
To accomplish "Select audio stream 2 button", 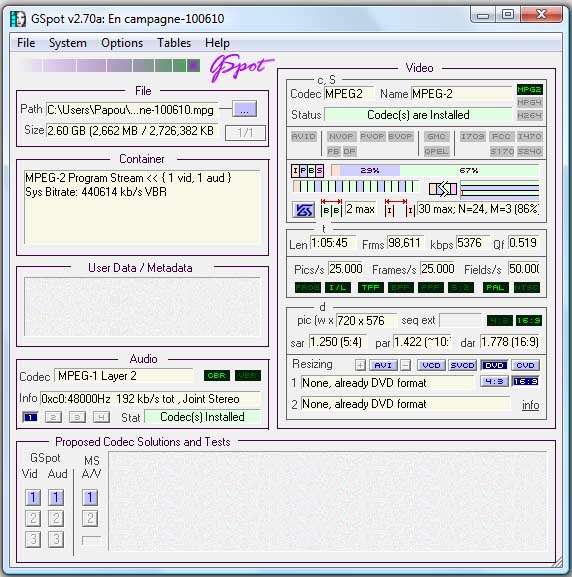I will tap(53, 417).
